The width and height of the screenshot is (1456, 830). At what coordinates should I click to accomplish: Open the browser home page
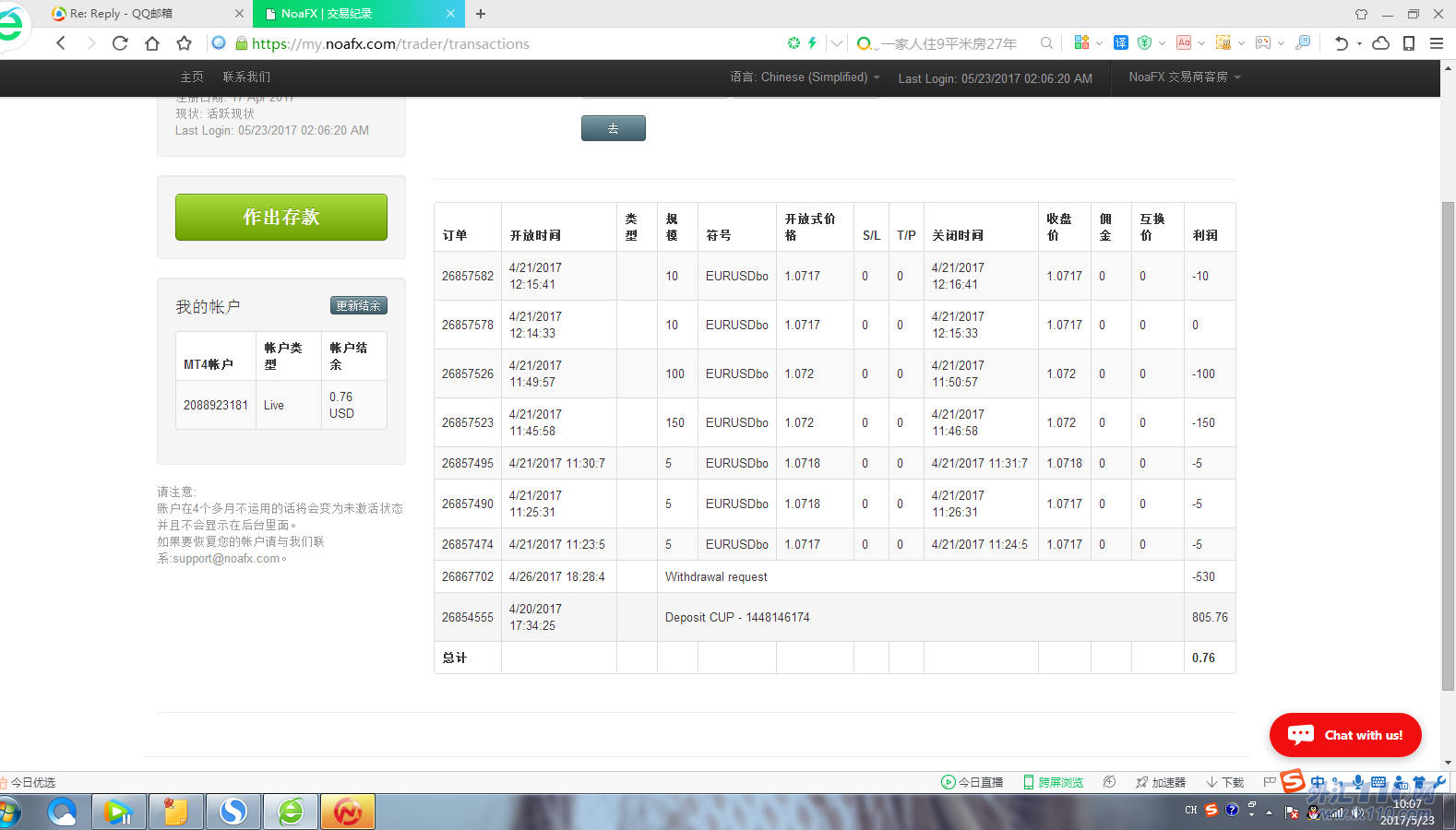point(152,43)
